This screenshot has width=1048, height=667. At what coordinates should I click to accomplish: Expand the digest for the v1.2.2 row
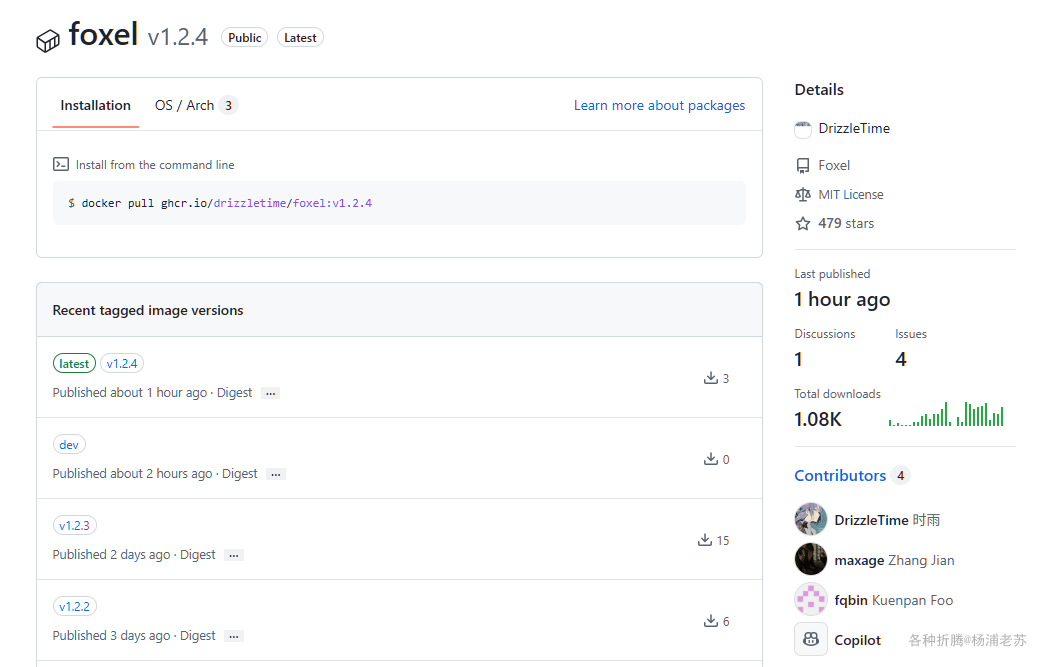coord(234,636)
